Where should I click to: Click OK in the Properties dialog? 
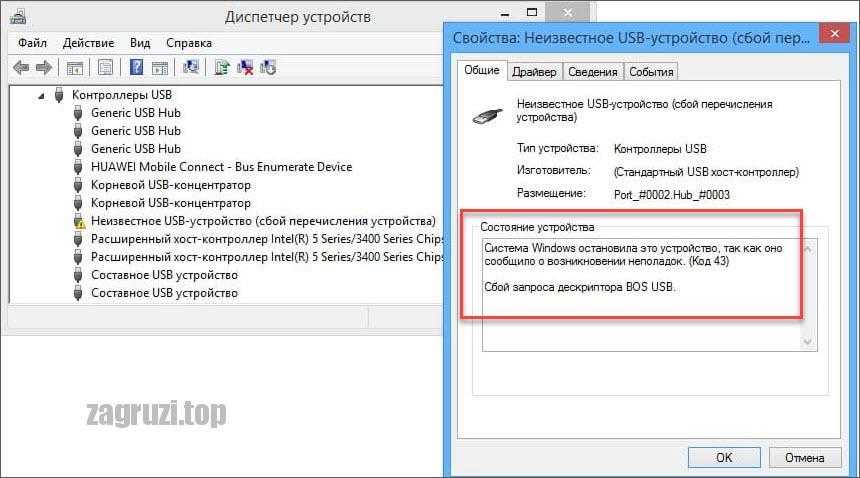pos(724,458)
